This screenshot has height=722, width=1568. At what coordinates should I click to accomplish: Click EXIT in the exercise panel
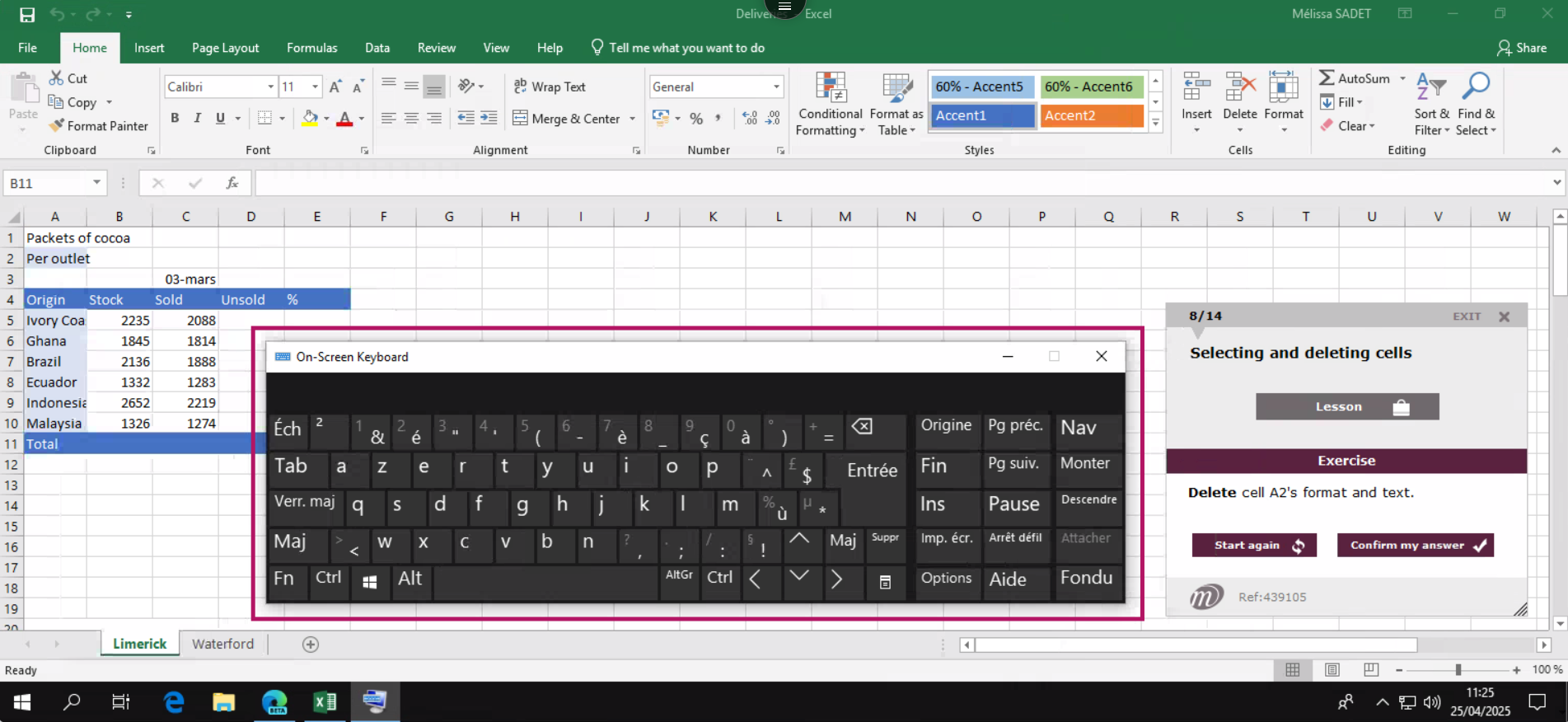[1467, 316]
